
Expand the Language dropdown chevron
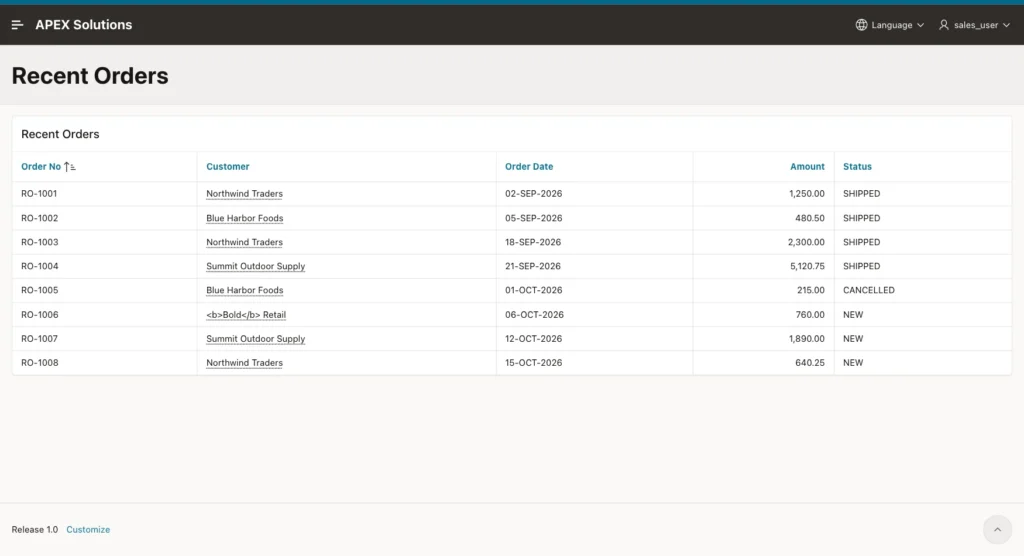[920, 25]
